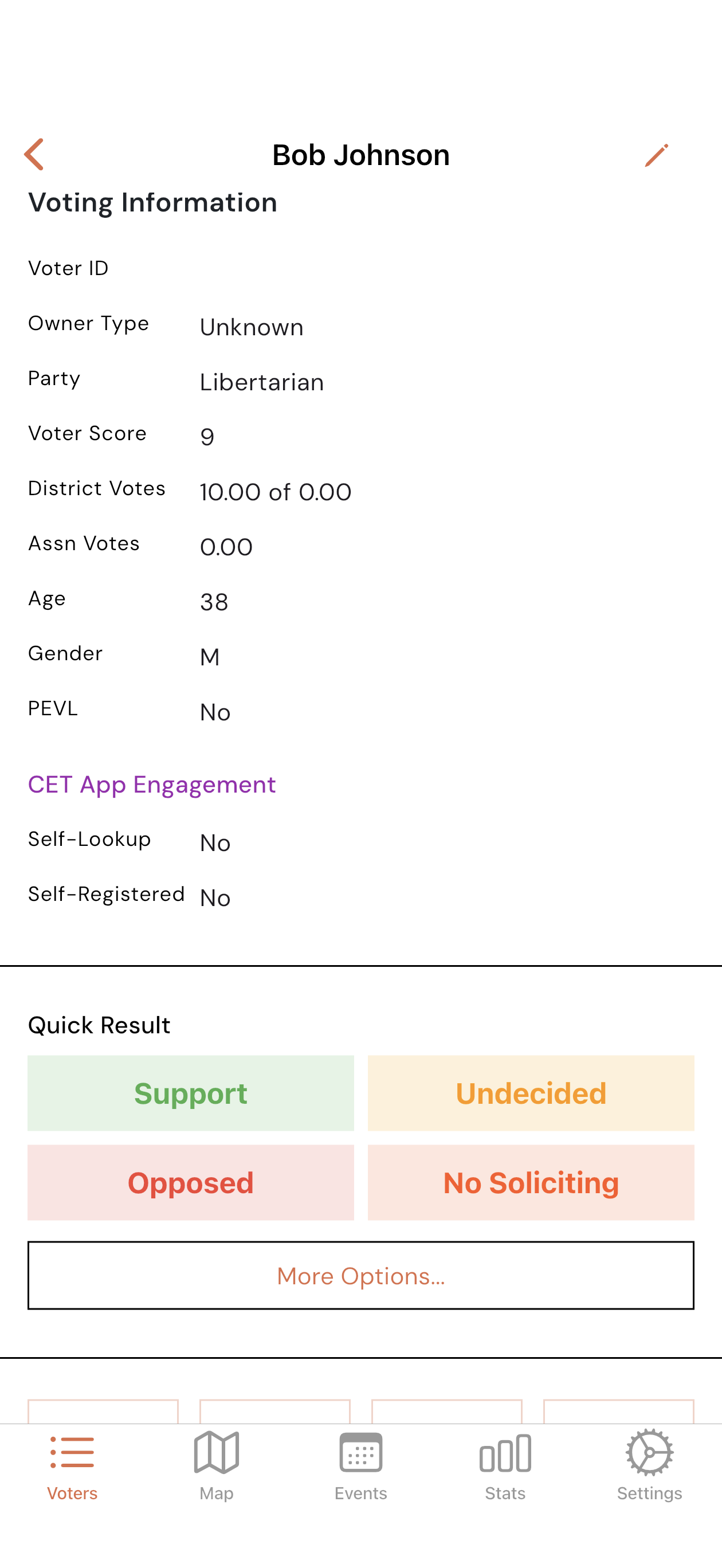Image resolution: width=722 pixels, height=1568 pixels.
Task: Mark the voter as Support
Action: pos(191,1092)
